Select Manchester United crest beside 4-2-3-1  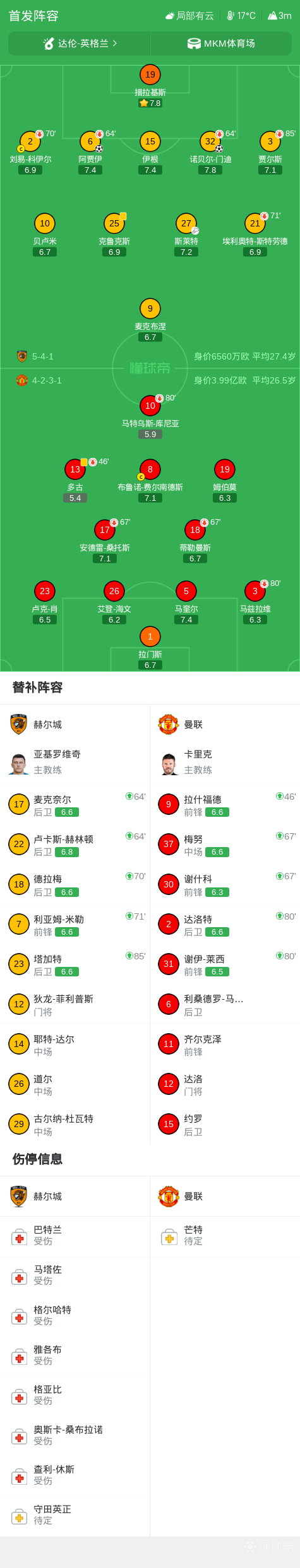22,380
